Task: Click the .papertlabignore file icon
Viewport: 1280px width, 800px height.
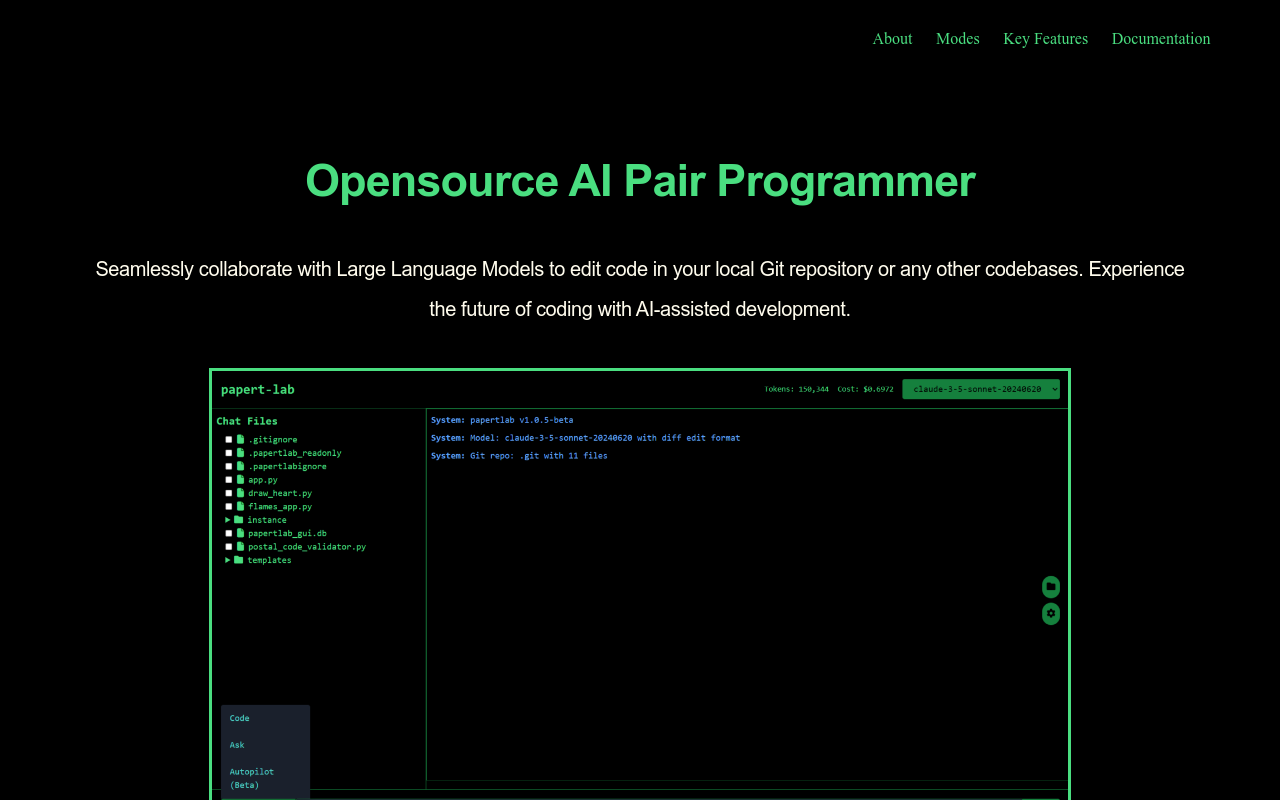Action: coord(241,466)
